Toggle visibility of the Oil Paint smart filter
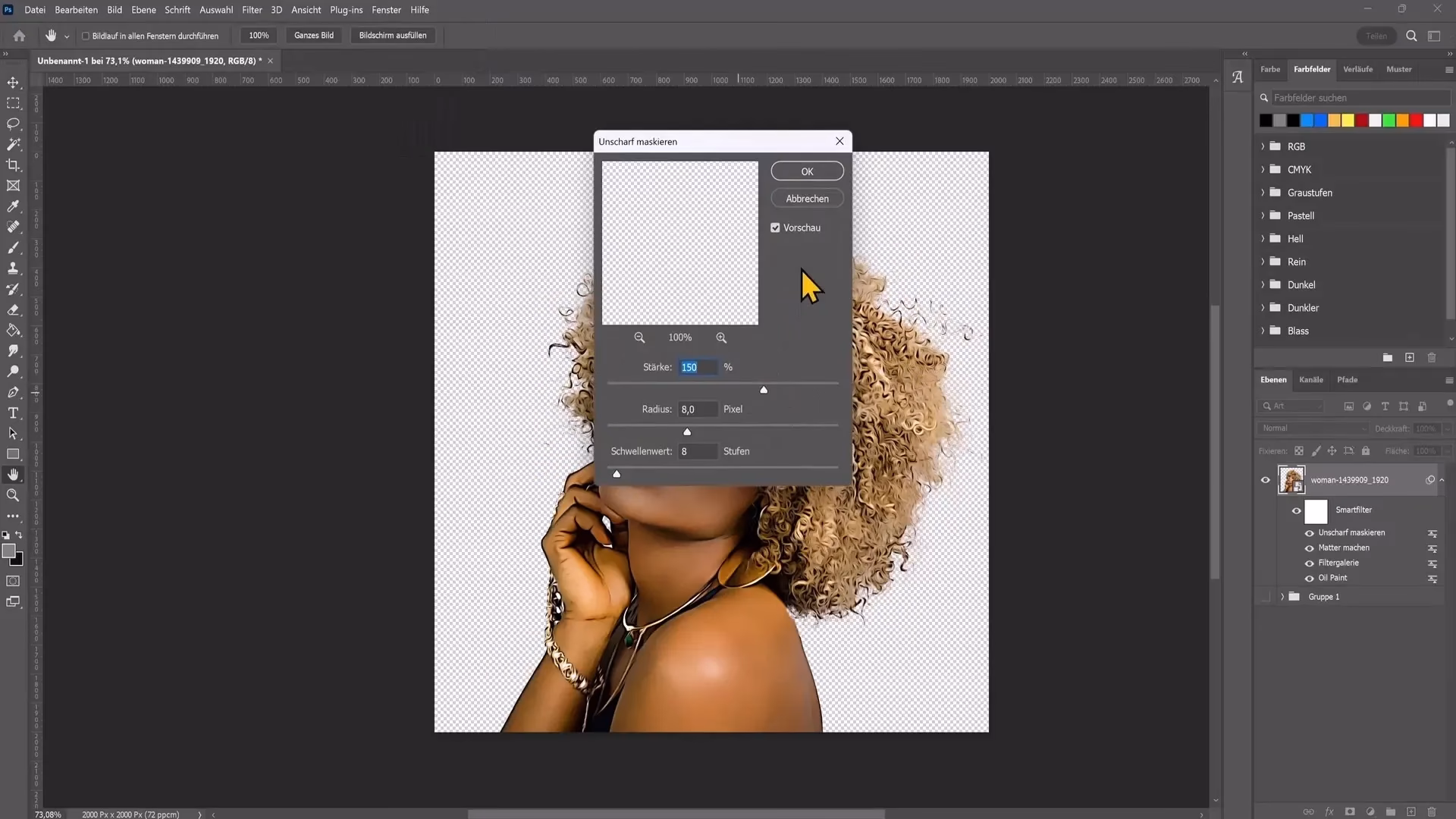The width and height of the screenshot is (1456, 819). 1310,578
